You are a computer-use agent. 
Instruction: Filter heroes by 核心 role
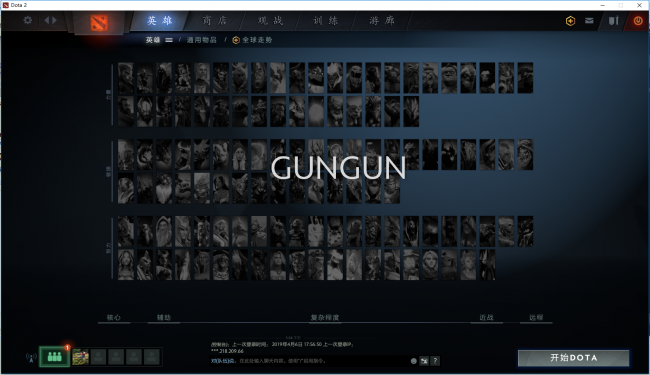114,317
